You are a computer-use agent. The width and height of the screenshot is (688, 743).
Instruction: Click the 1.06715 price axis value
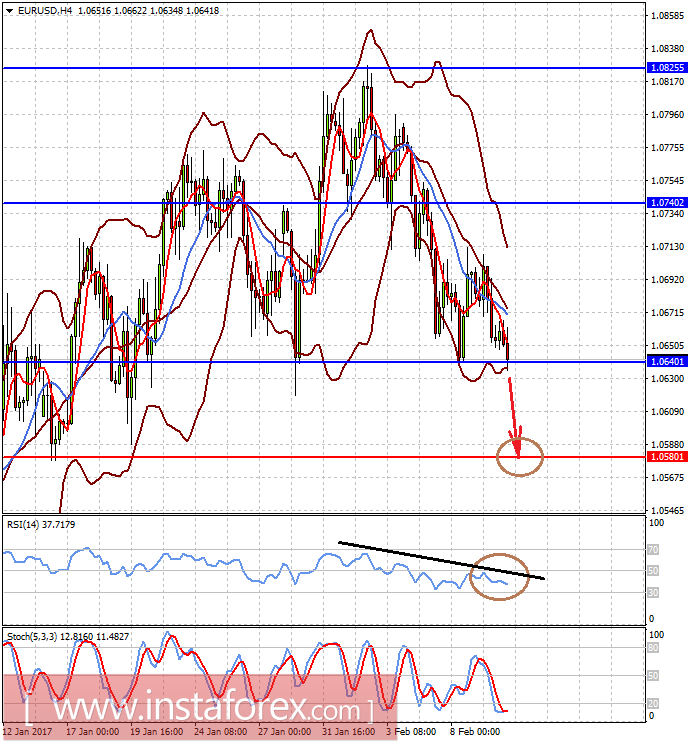pos(668,313)
